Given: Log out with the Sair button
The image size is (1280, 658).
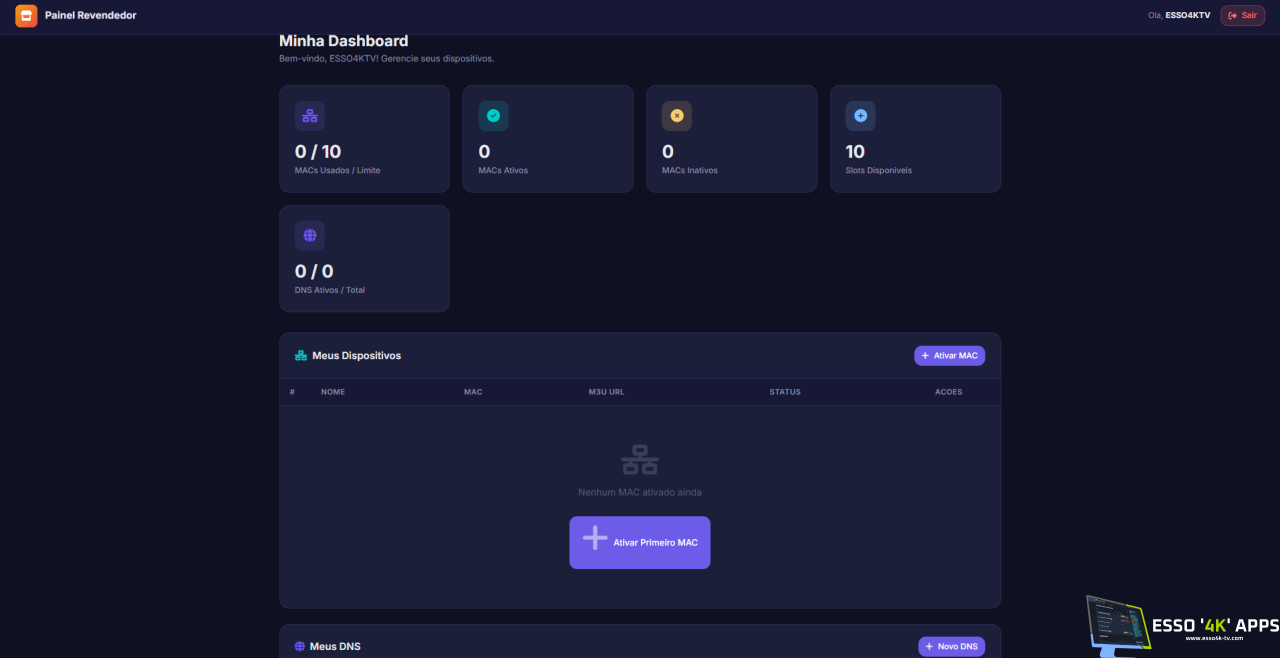Looking at the screenshot, I should pyautogui.click(x=1243, y=15).
